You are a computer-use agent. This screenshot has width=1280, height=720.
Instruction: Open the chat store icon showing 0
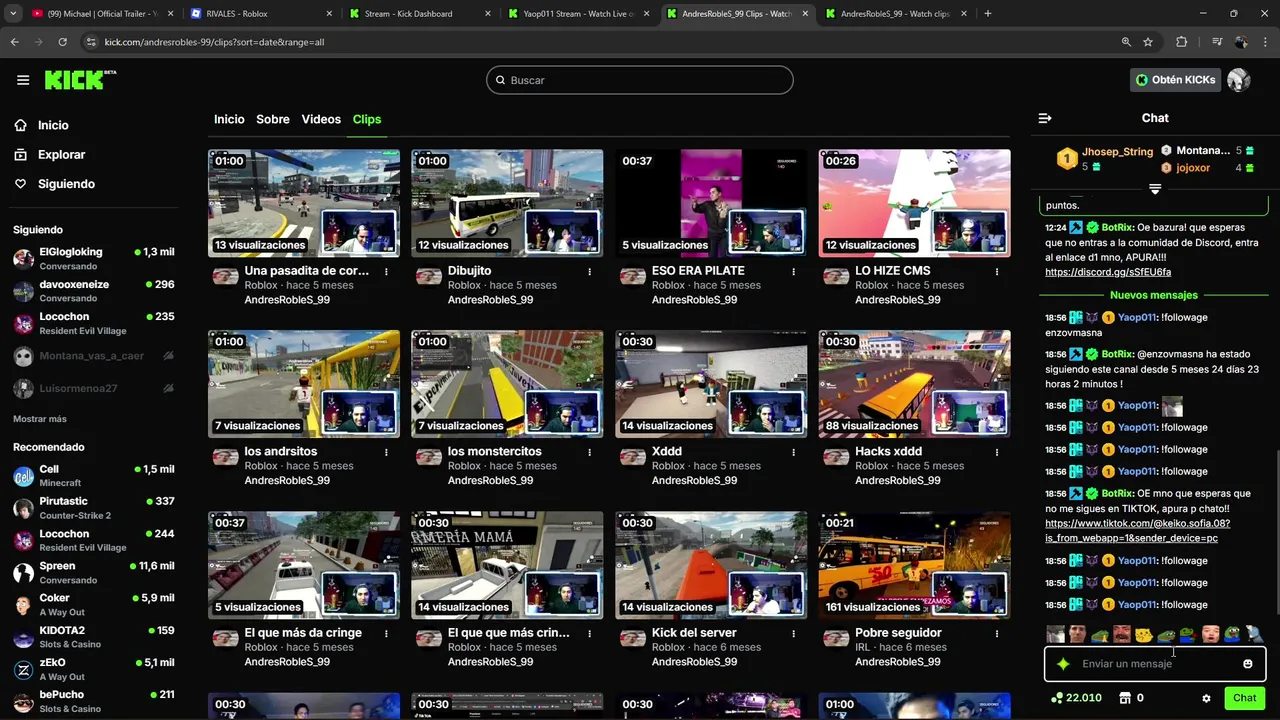[x=1131, y=698]
